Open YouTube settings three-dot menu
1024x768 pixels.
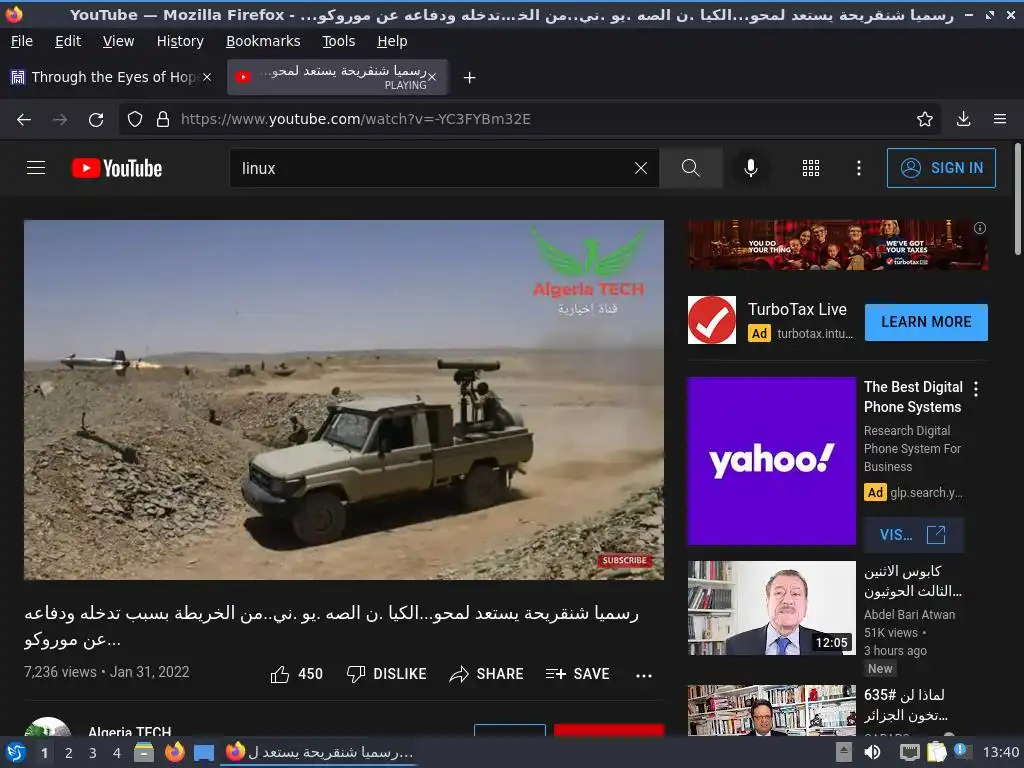(x=859, y=168)
